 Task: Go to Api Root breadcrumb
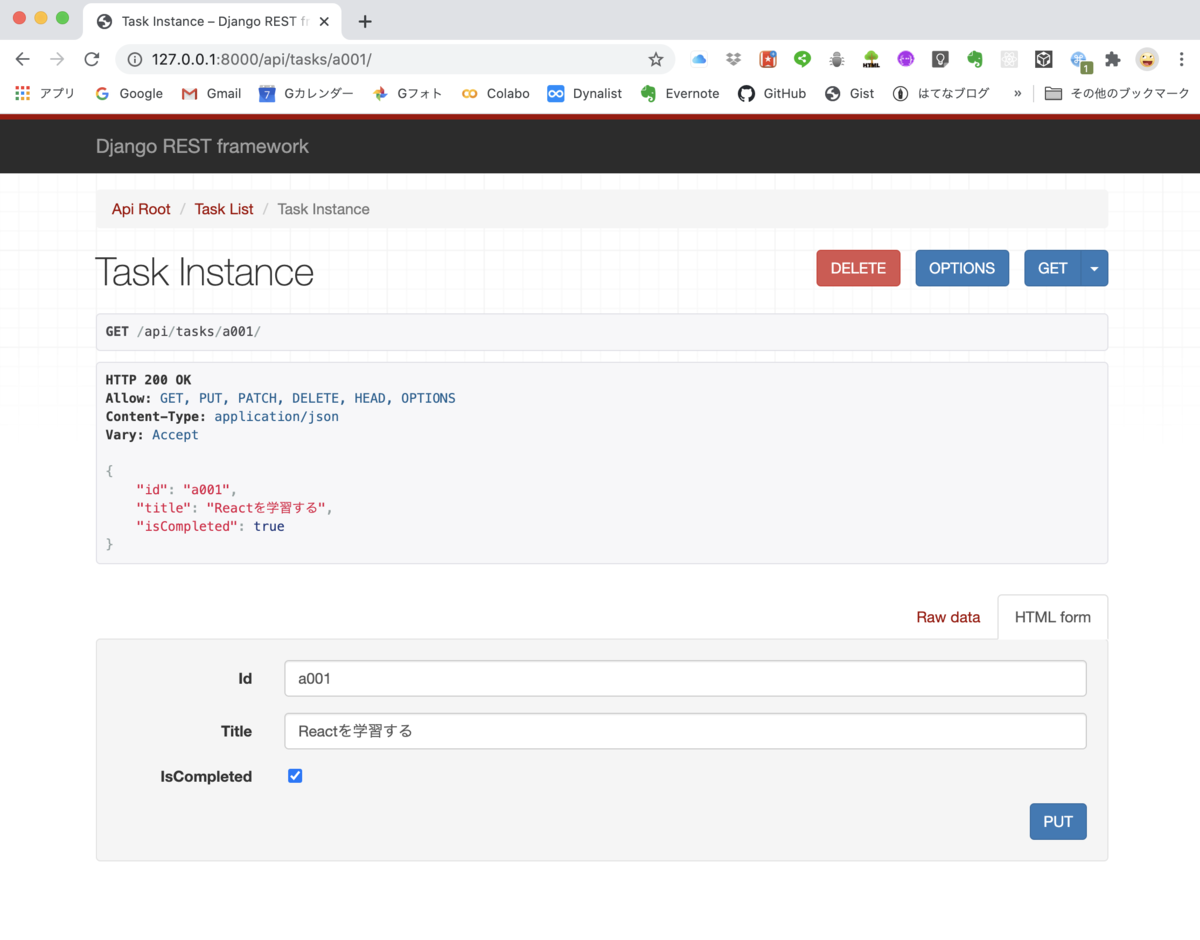[x=141, y=209]
